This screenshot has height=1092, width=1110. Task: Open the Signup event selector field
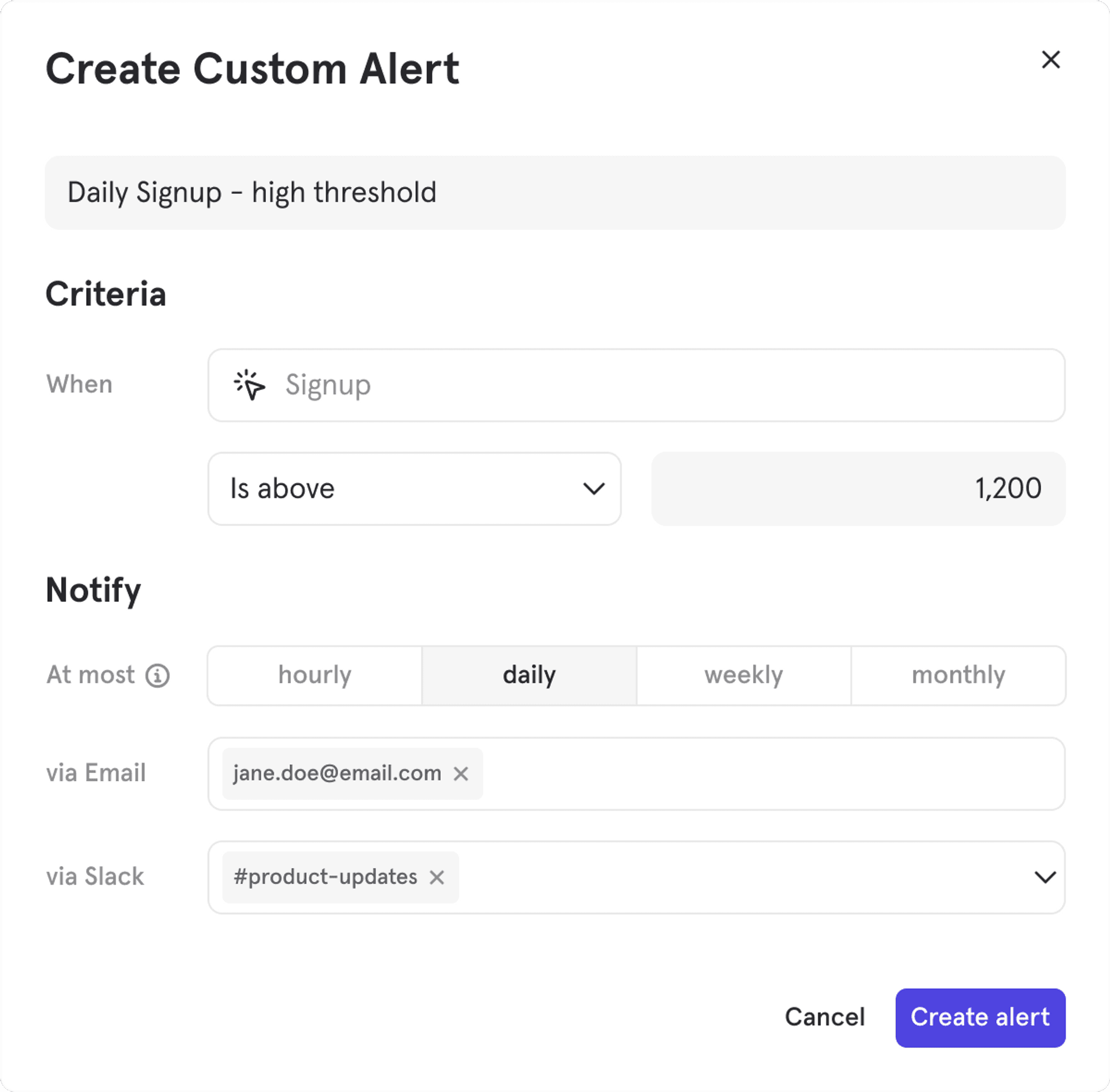(635, 385)
